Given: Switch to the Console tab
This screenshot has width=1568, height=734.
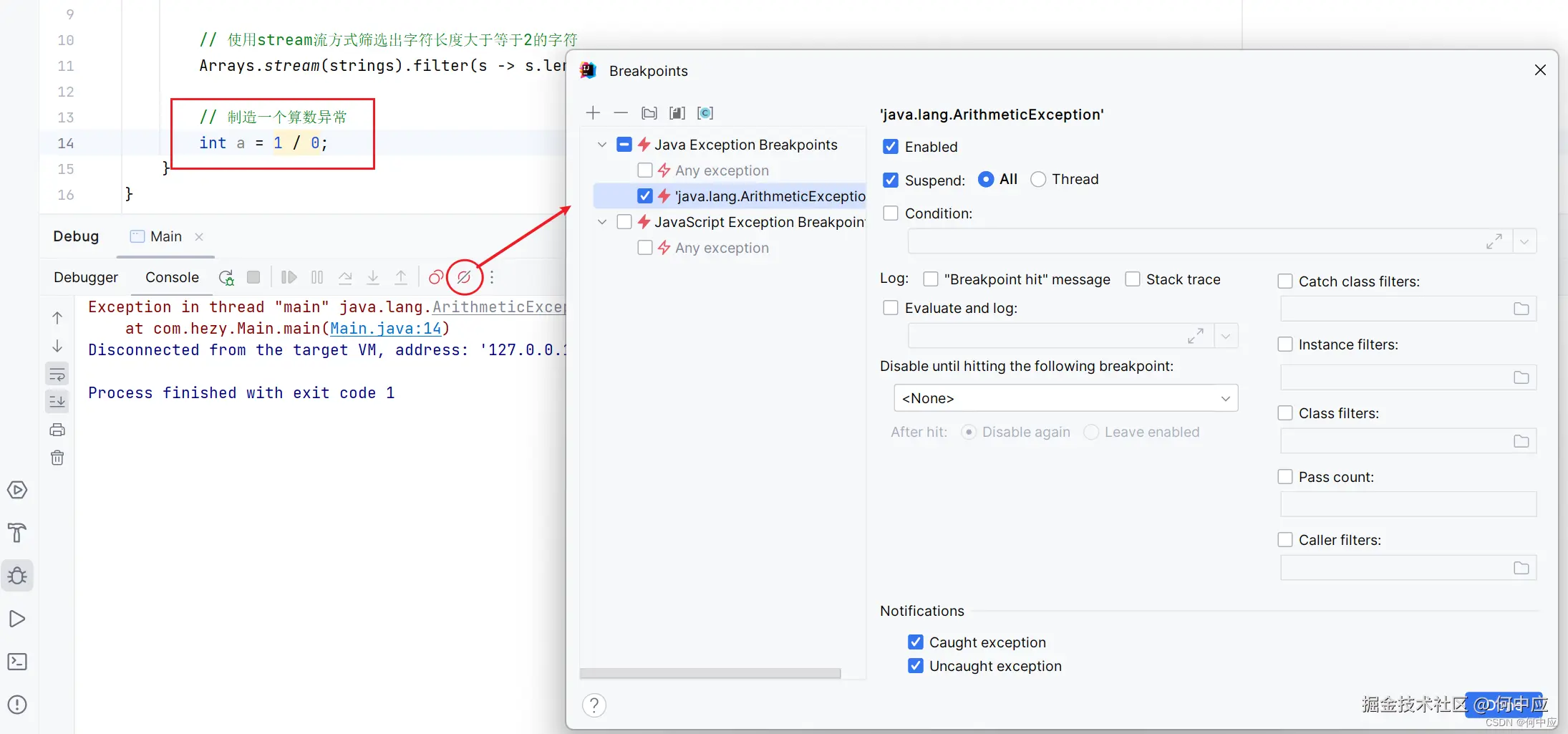Looking at the screenshot, I should click(172, 277).
